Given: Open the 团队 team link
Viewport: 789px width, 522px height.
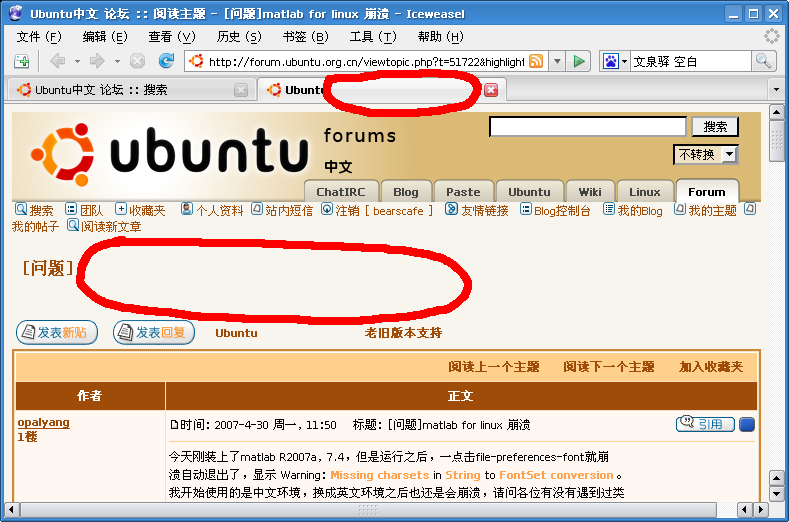Looking at the screenshot, I should click(84, 210).
